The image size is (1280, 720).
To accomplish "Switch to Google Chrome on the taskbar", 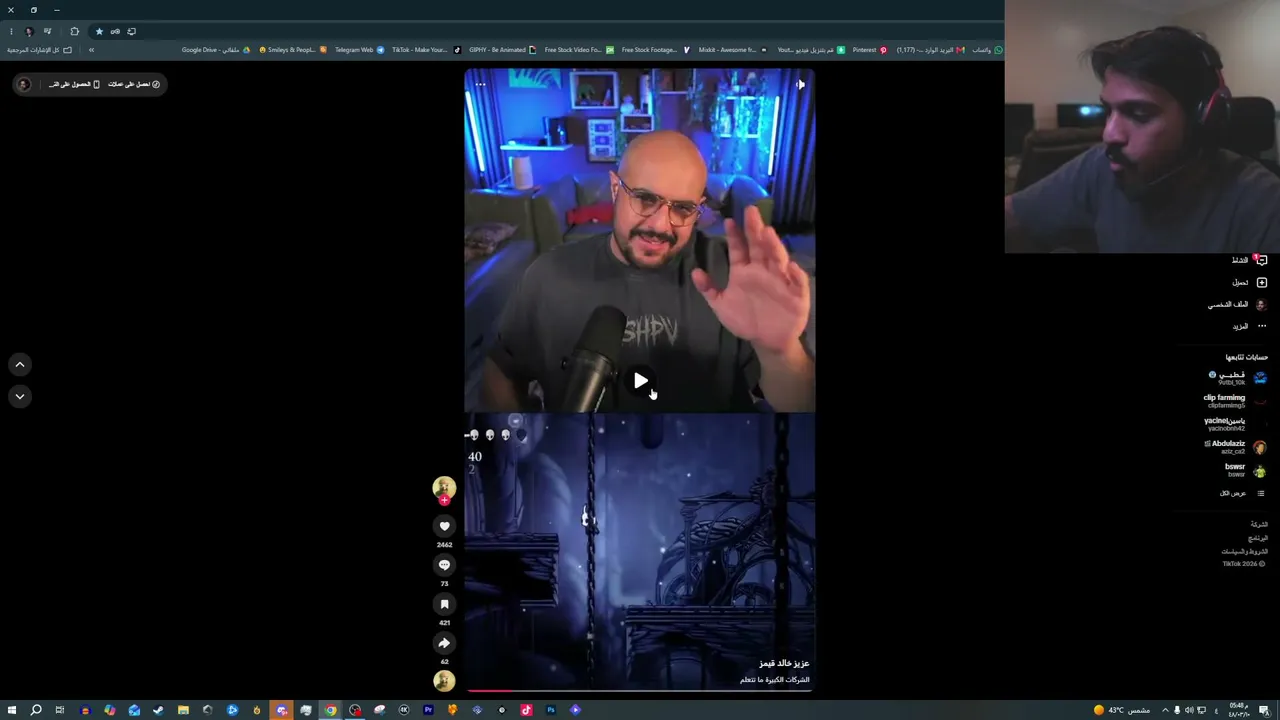I will tap(330, 710).
